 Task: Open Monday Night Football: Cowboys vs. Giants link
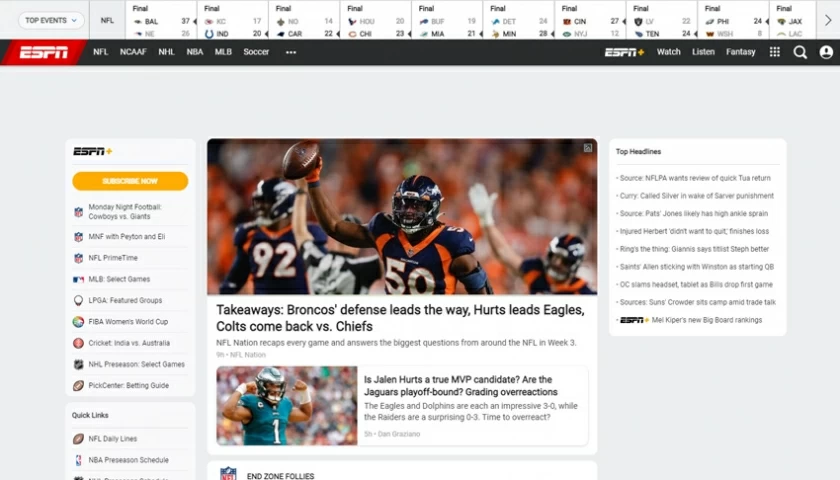(x=125, y=212)
